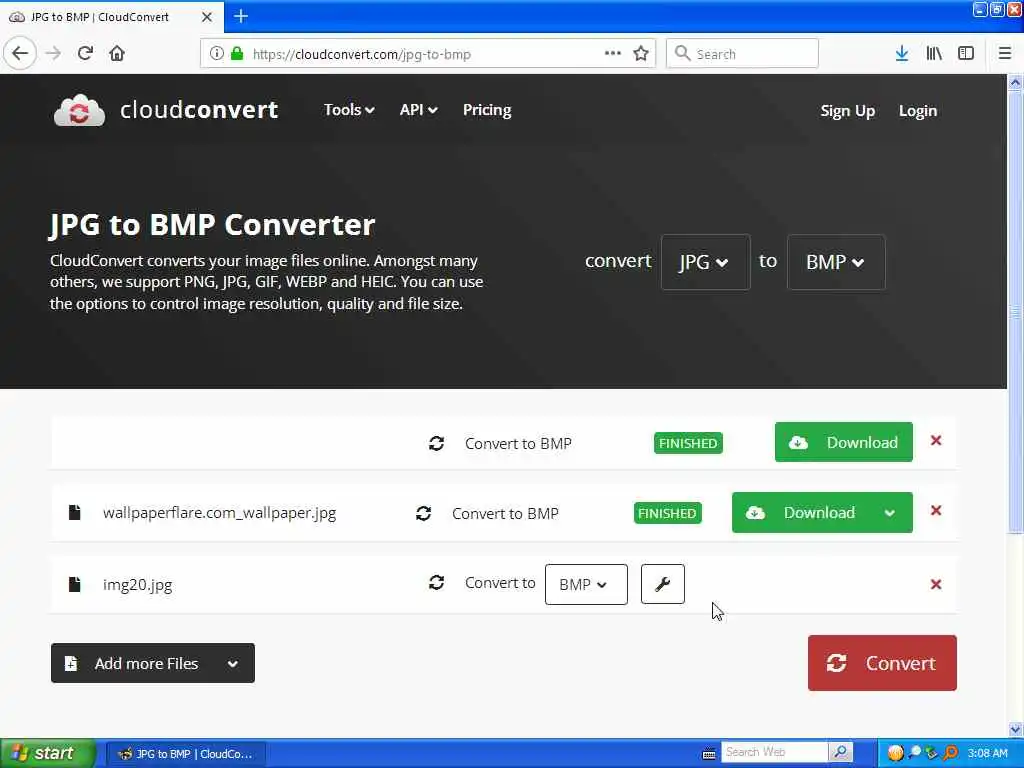The image size is (1024, 768).
Task: Download the first finished BMP file
Action: 844,442
